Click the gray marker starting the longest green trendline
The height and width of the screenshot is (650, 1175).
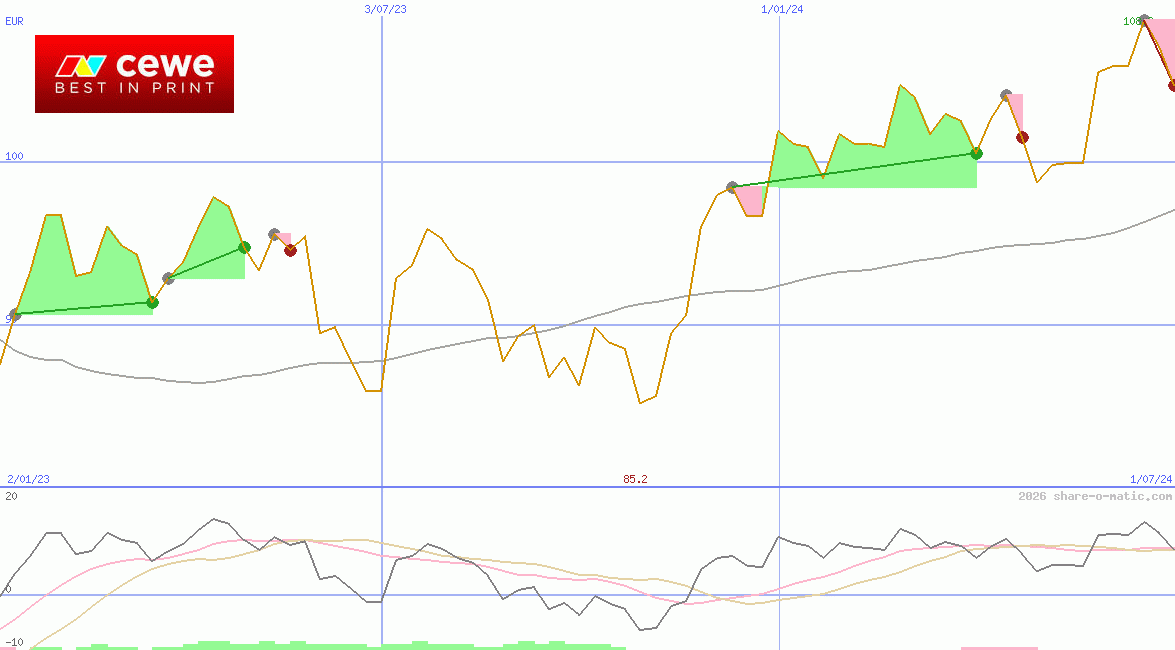(x=732, y=187)
